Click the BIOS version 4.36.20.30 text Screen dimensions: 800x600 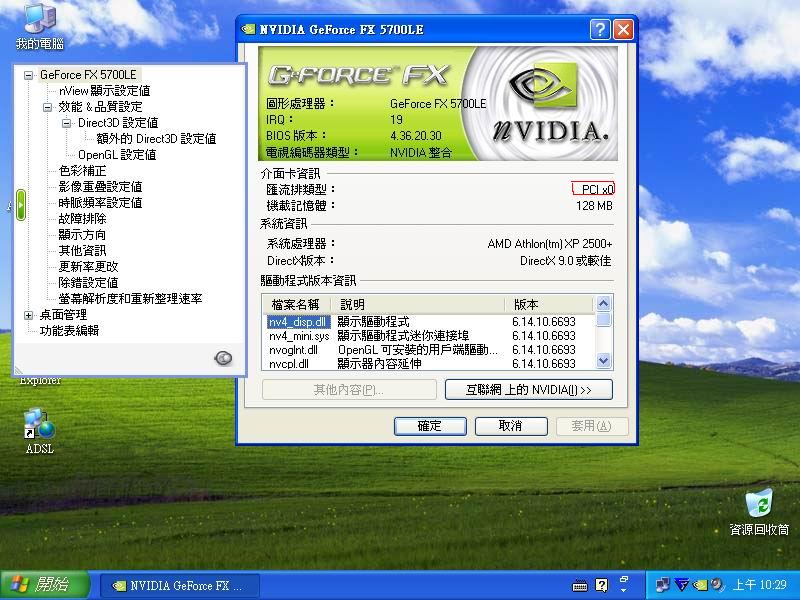coord(416,136)
